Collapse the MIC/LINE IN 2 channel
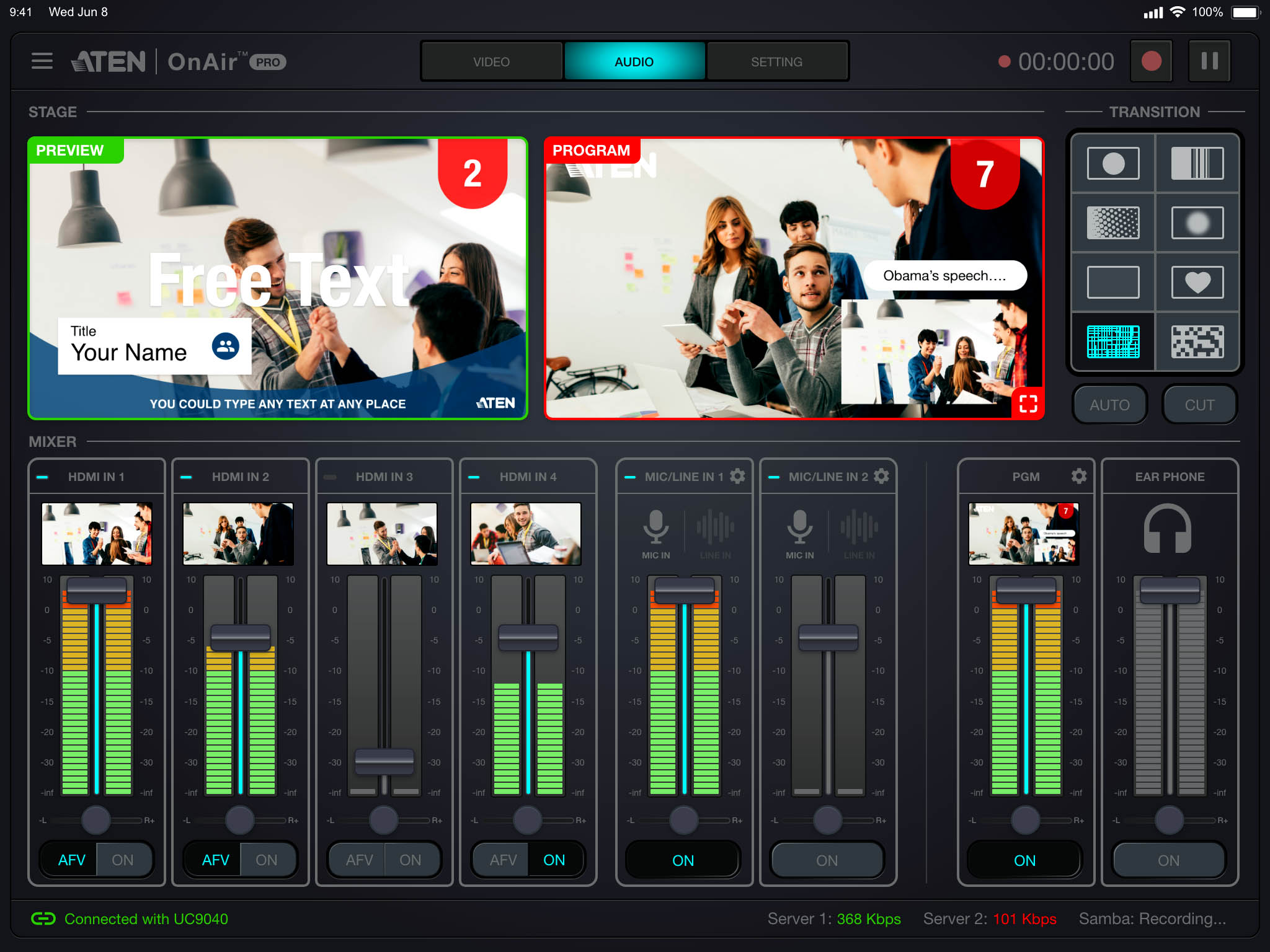The width and height of the screenshot is (1270, 952). 773,477
